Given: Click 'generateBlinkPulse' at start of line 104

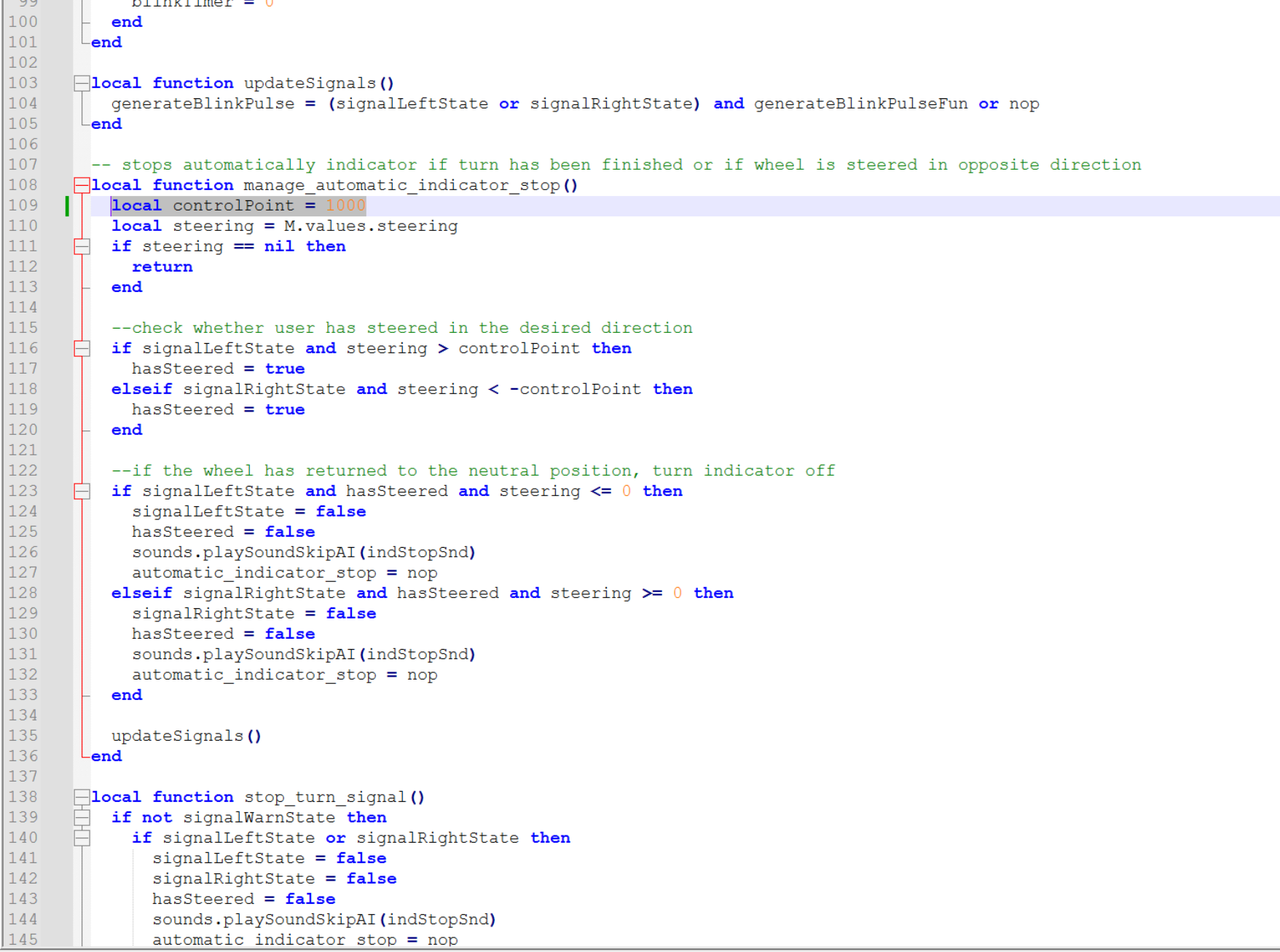Looking at the screenshot, I should (203, 103).
